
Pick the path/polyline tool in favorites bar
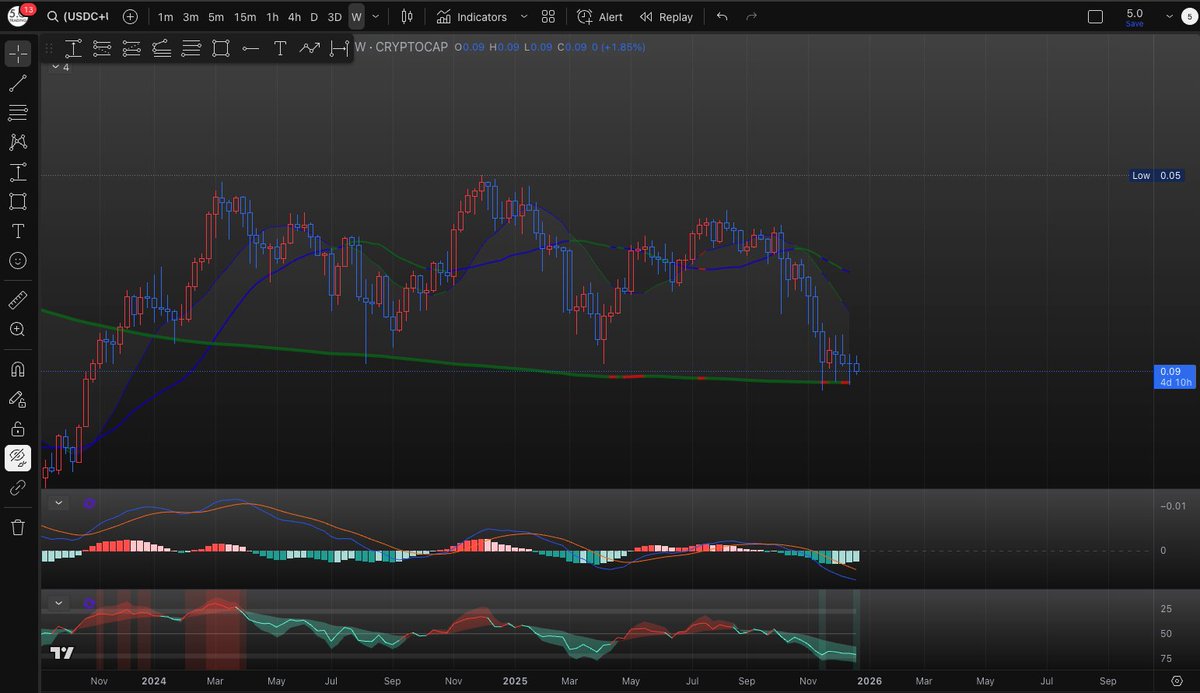pyautogui.click(x=310, y=47)
